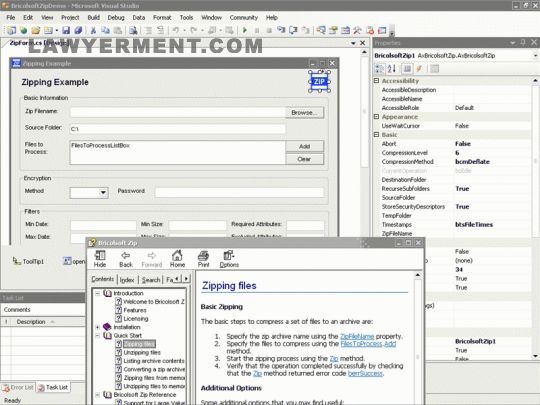Select the RecurseSubfolders property row
This screenshot has width=540, height=405.
point(453,189)
